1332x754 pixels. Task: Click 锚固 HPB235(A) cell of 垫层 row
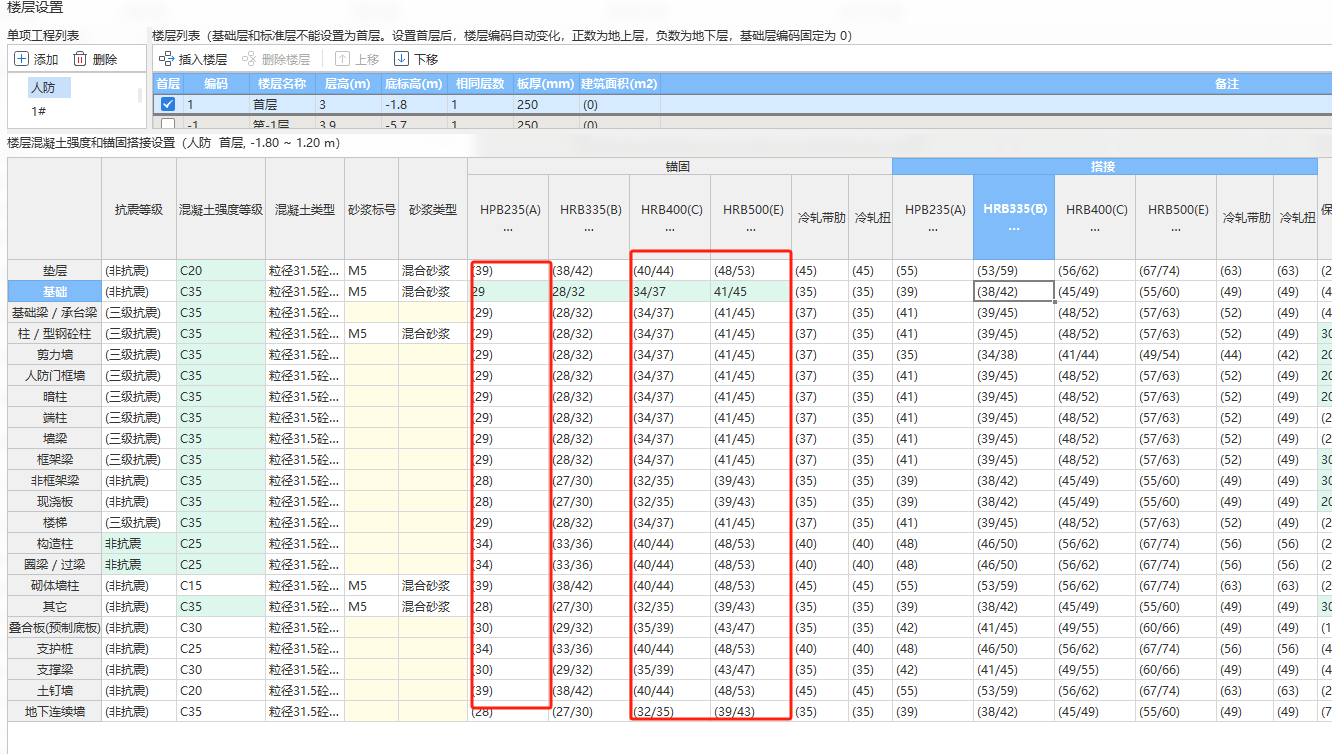tap(508, 270)
